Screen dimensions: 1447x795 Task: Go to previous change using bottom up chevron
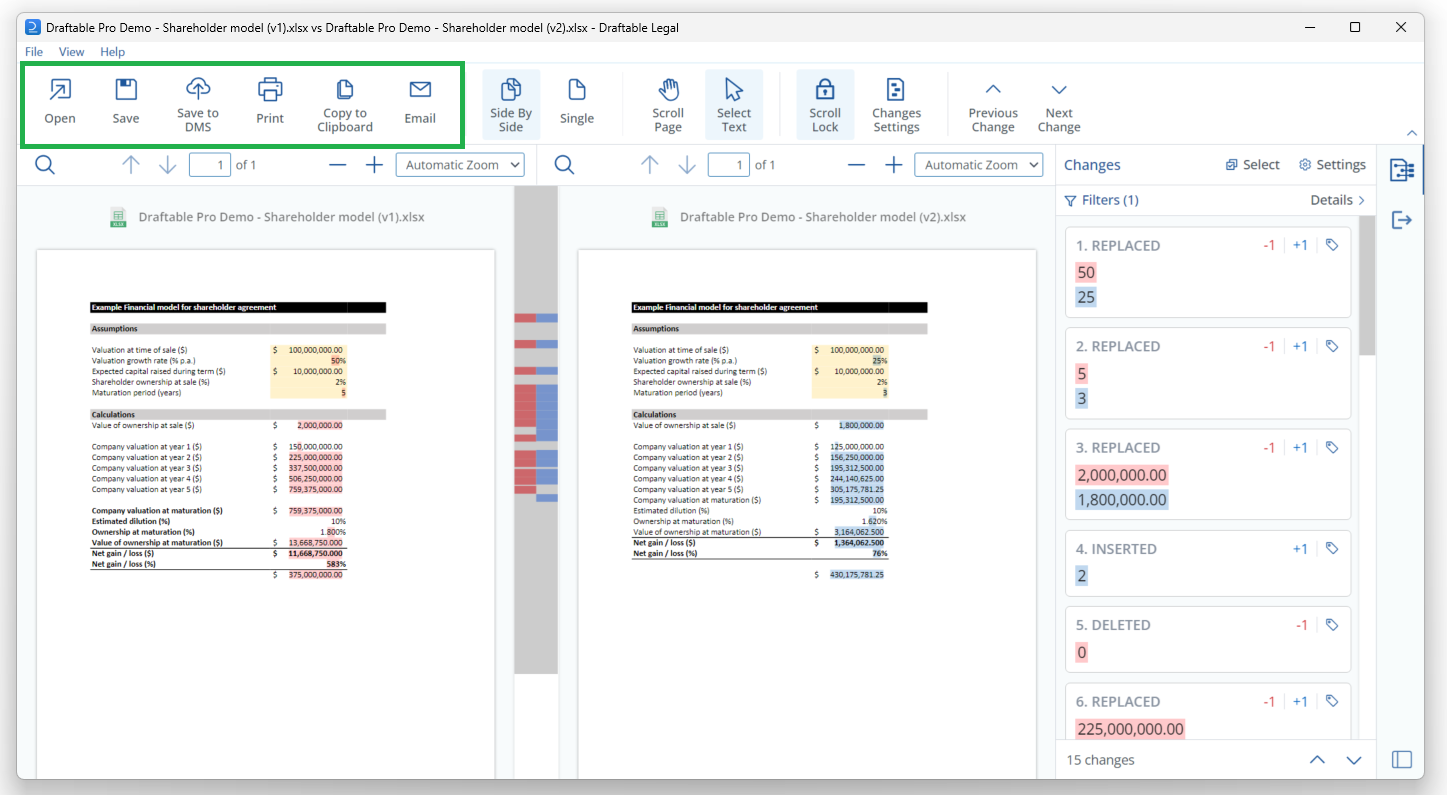(1318, 760)
